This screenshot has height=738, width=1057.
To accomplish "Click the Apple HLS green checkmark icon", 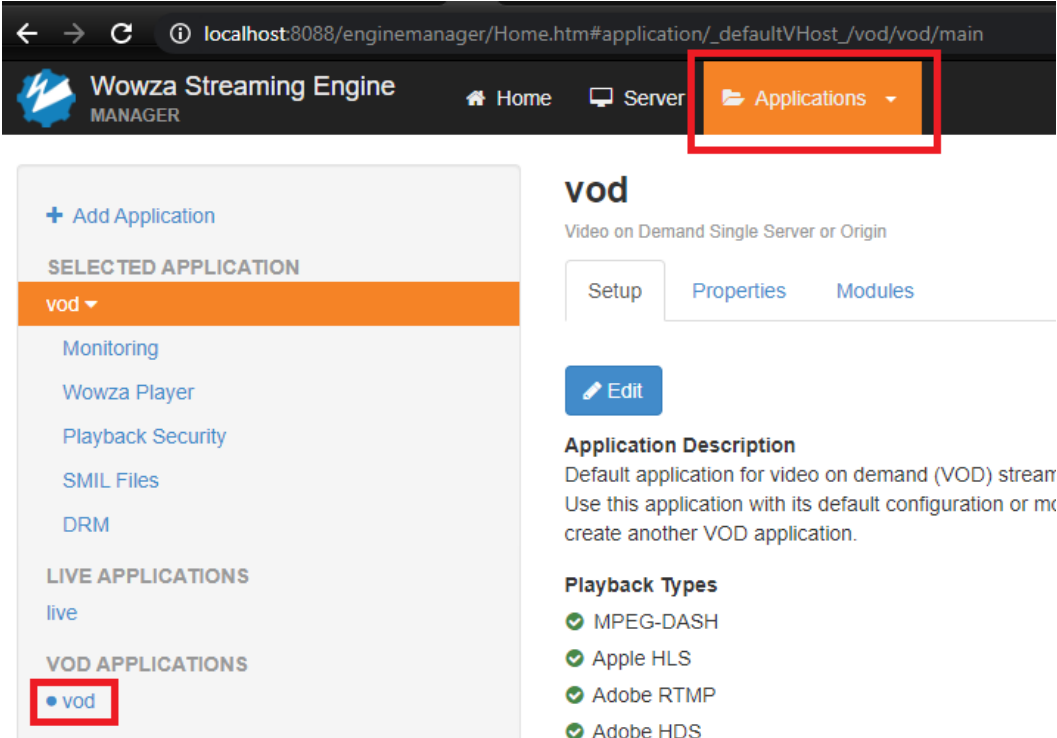I will click(x=574, y=659).
